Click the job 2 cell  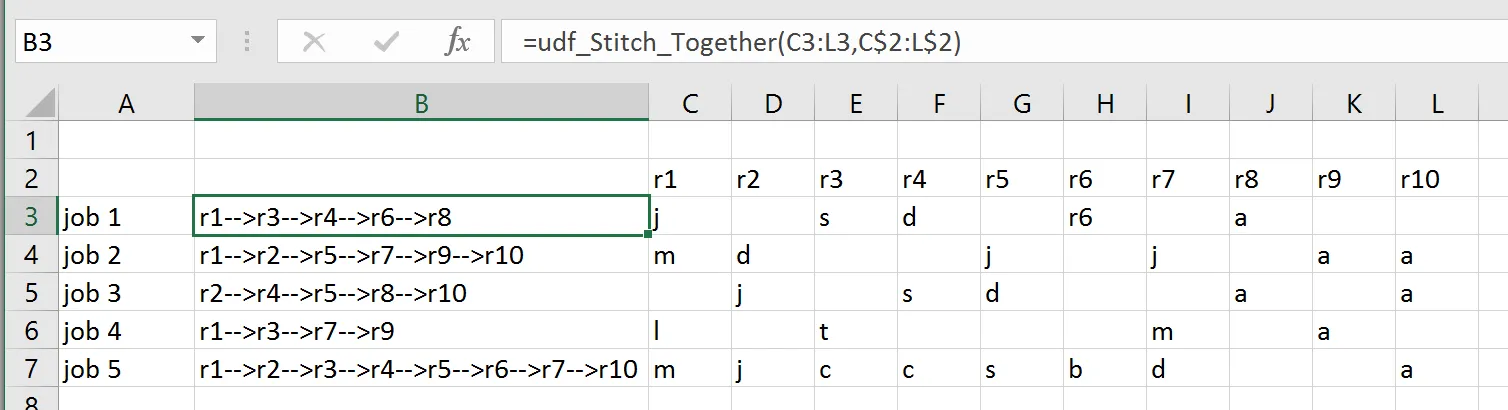pos(126,255)
